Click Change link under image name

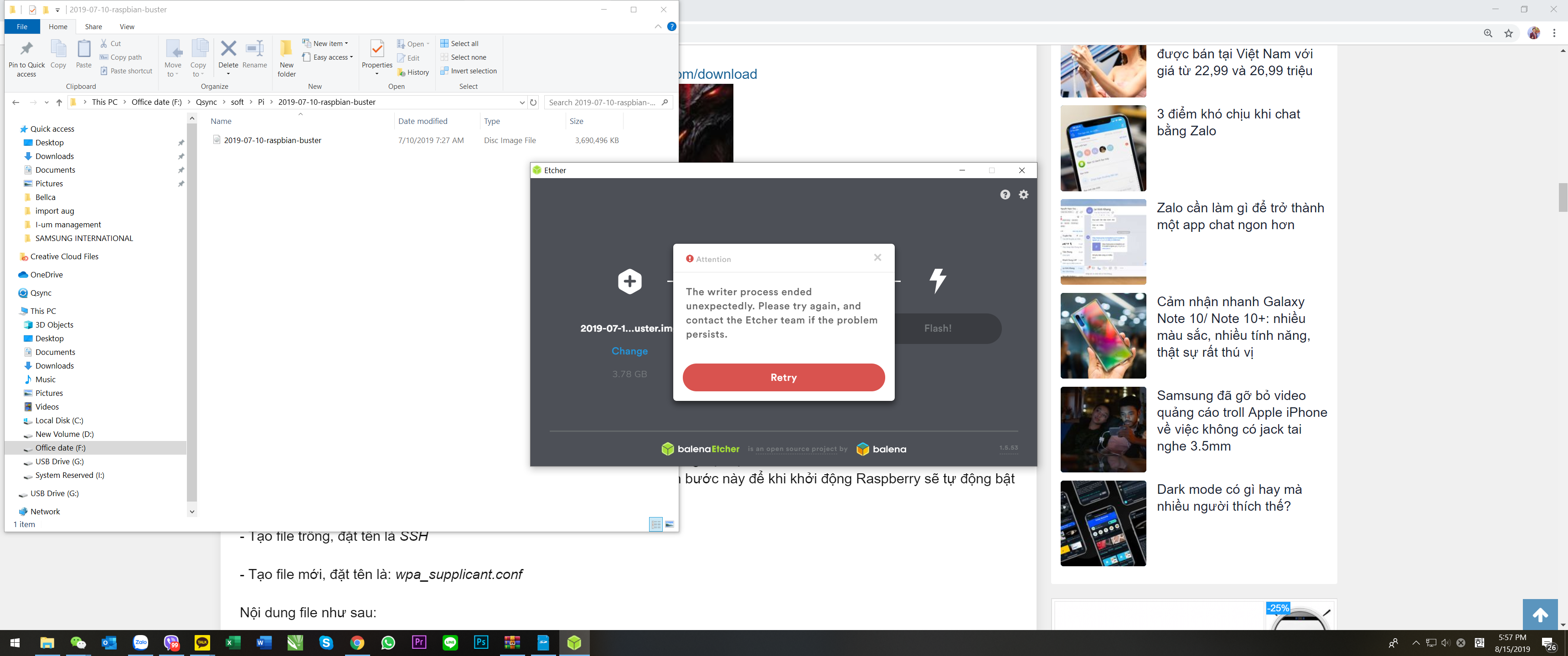(x=629, y=351)
